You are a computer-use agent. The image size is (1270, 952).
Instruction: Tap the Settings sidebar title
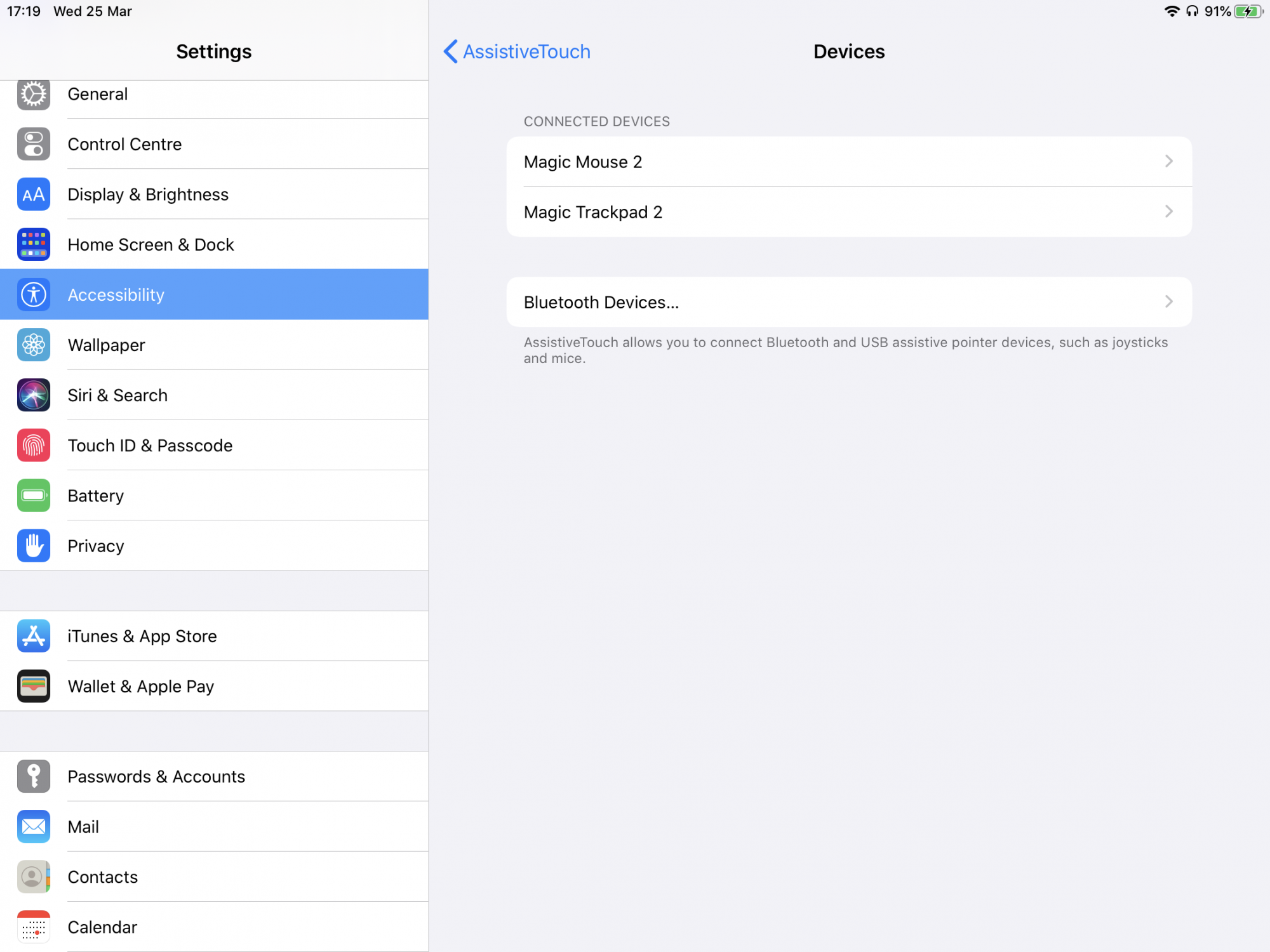[x=214, y=51]
